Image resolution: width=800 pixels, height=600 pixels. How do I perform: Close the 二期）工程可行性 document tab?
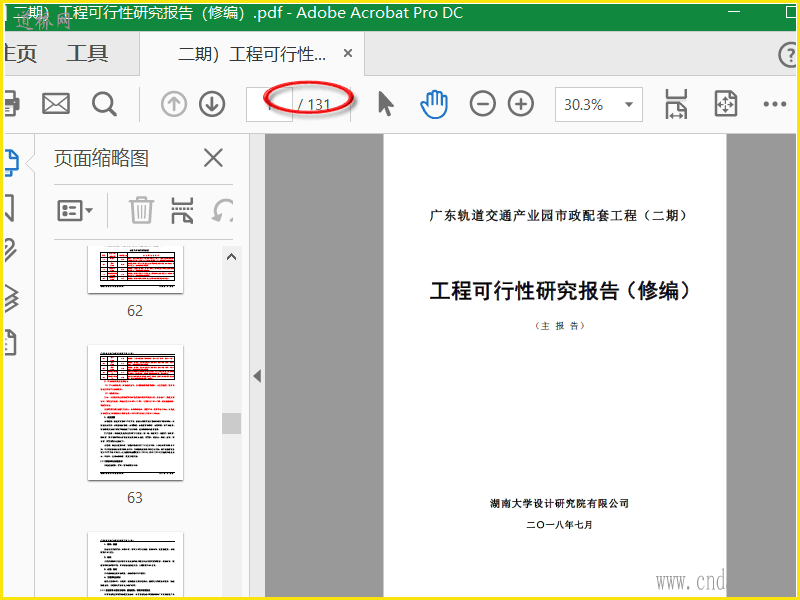point(348,53)
